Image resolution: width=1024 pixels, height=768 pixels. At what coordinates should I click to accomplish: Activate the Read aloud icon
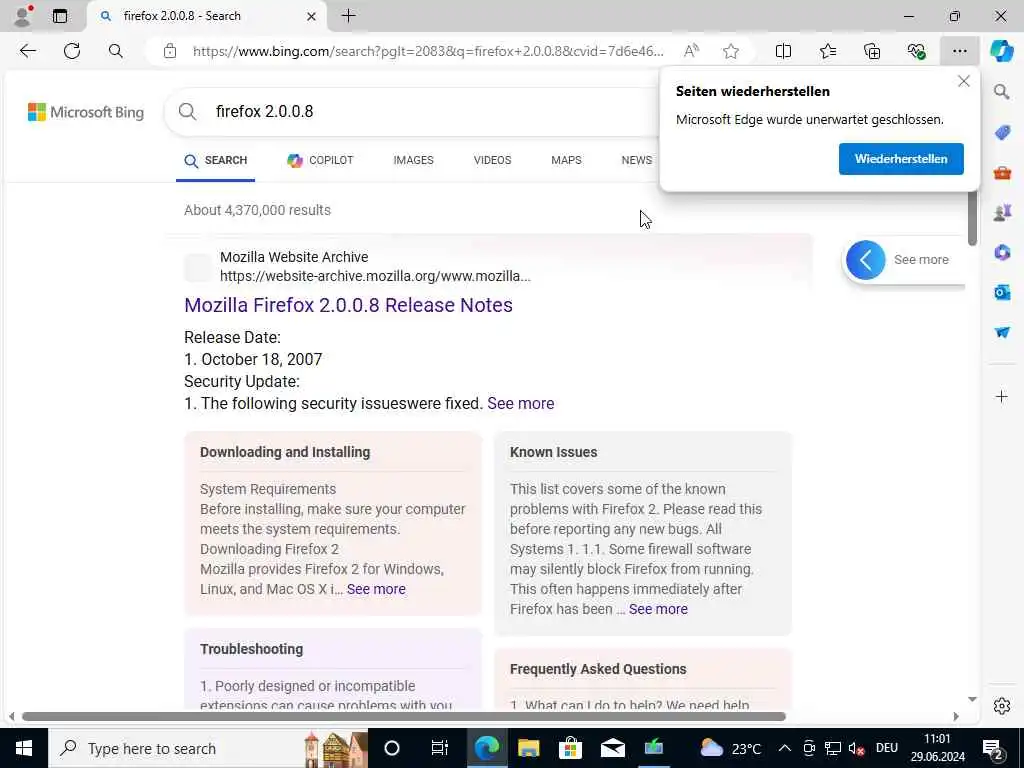click(x=691, y=51)
